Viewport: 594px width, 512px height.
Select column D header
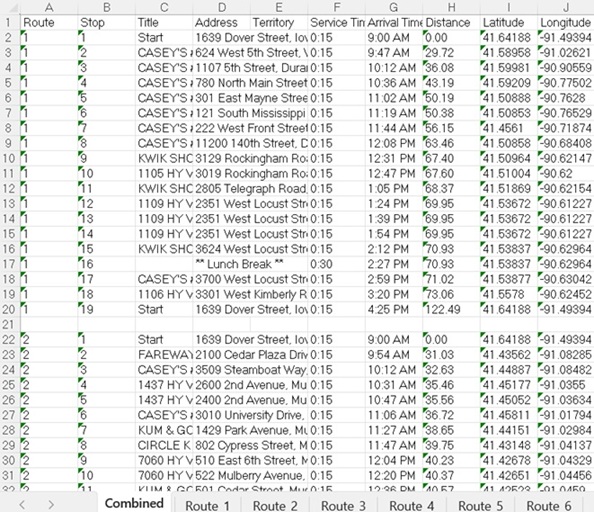(x=222, y=7)
